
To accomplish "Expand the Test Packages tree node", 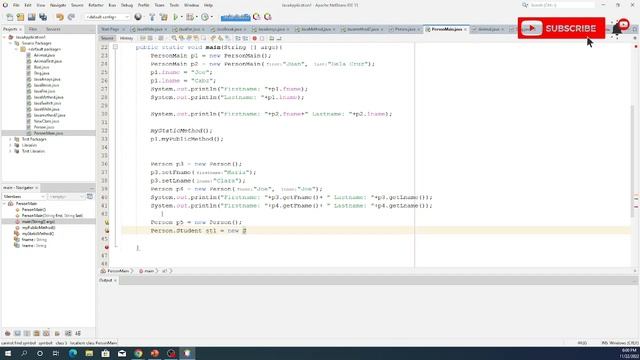I will coord(11,139).
